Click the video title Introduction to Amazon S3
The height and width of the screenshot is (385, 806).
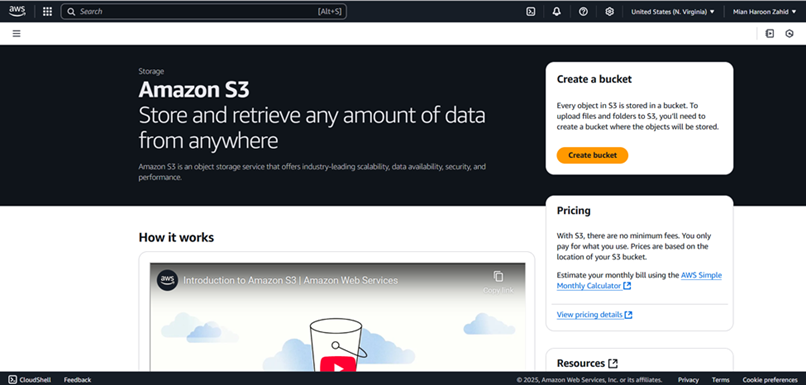point(290,280)
